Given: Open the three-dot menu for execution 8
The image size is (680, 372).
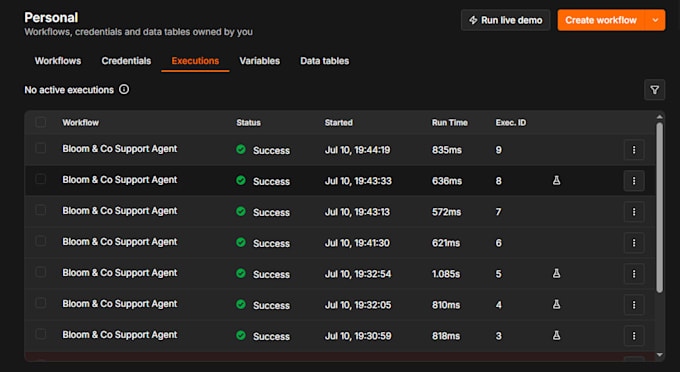Looking at the screenshot, I should pyautogui.click(x=634, y=181).
